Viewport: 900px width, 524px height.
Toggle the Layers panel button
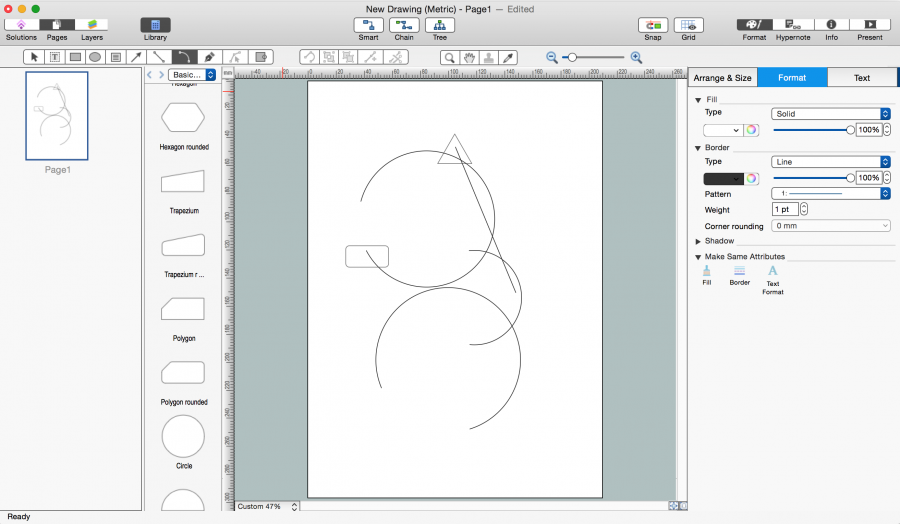pyautogui.click(x=91, y=25)
